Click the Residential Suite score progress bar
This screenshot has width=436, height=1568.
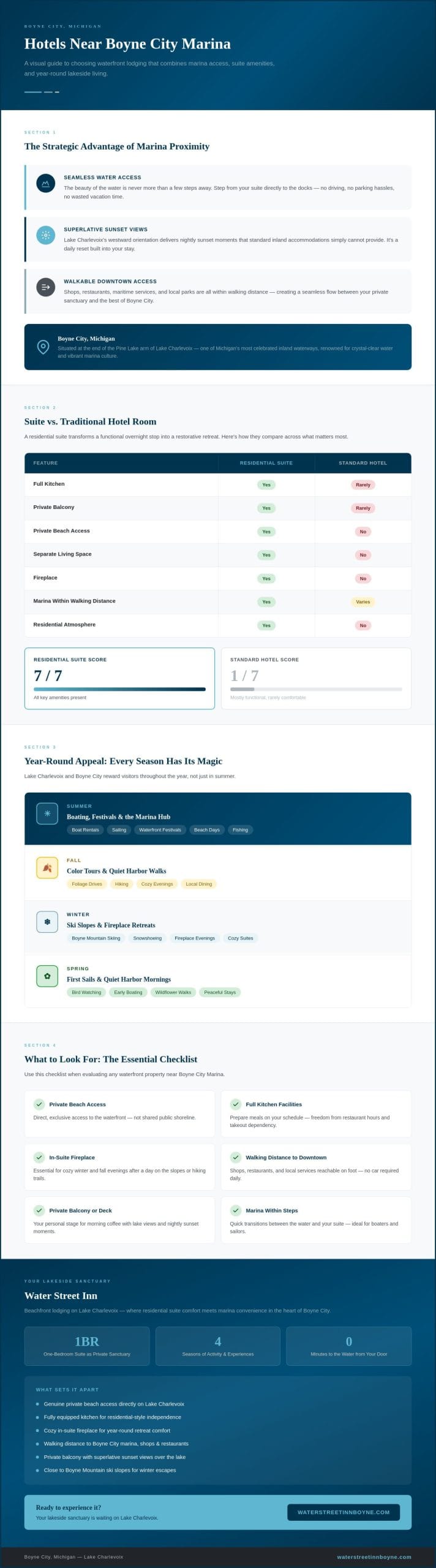(119, 689)
